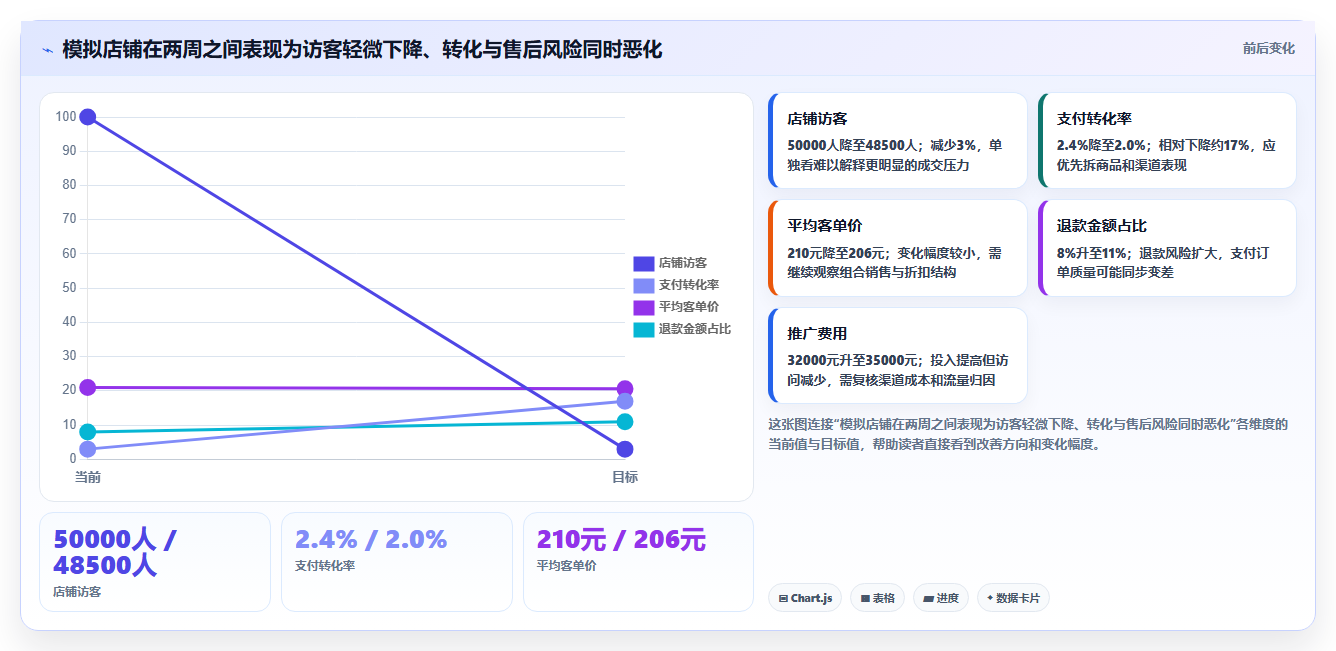The height and width of the screenshot is (651, 1336).
Task: Open the 店铺访客 detail card heading
Action: pos(818,118)
